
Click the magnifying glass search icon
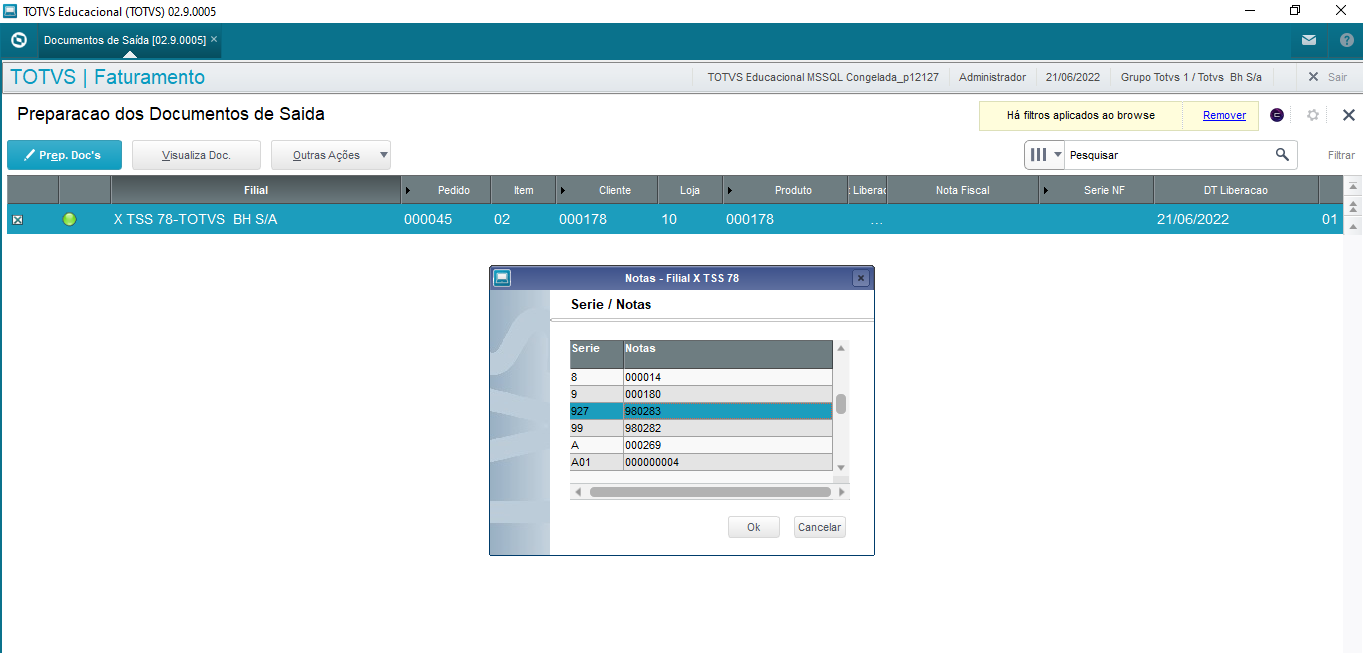point(1282,155)
